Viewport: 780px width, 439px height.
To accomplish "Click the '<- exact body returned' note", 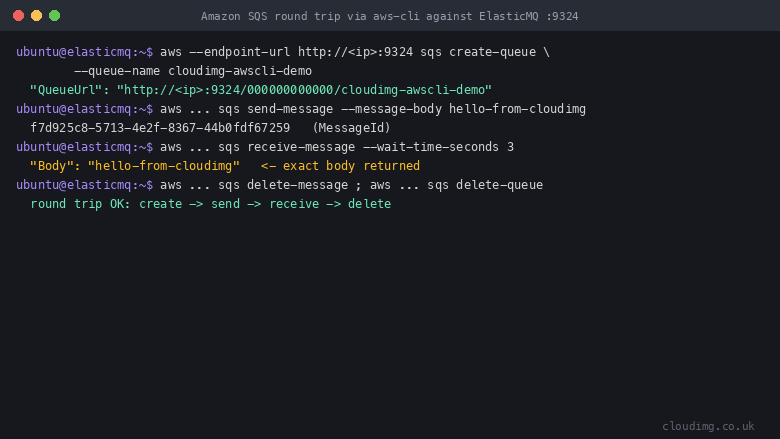I will 340,166.
